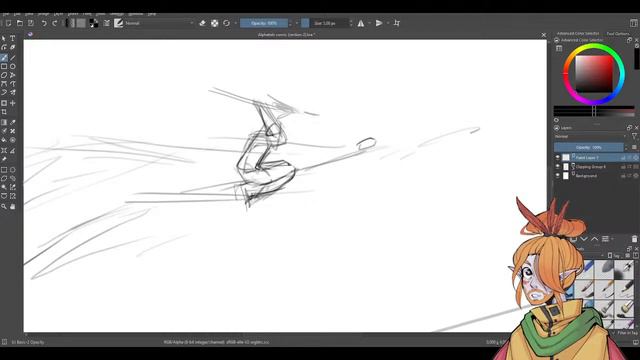
Task: Select the Calligraphy tool
Action: pos(13,47)
